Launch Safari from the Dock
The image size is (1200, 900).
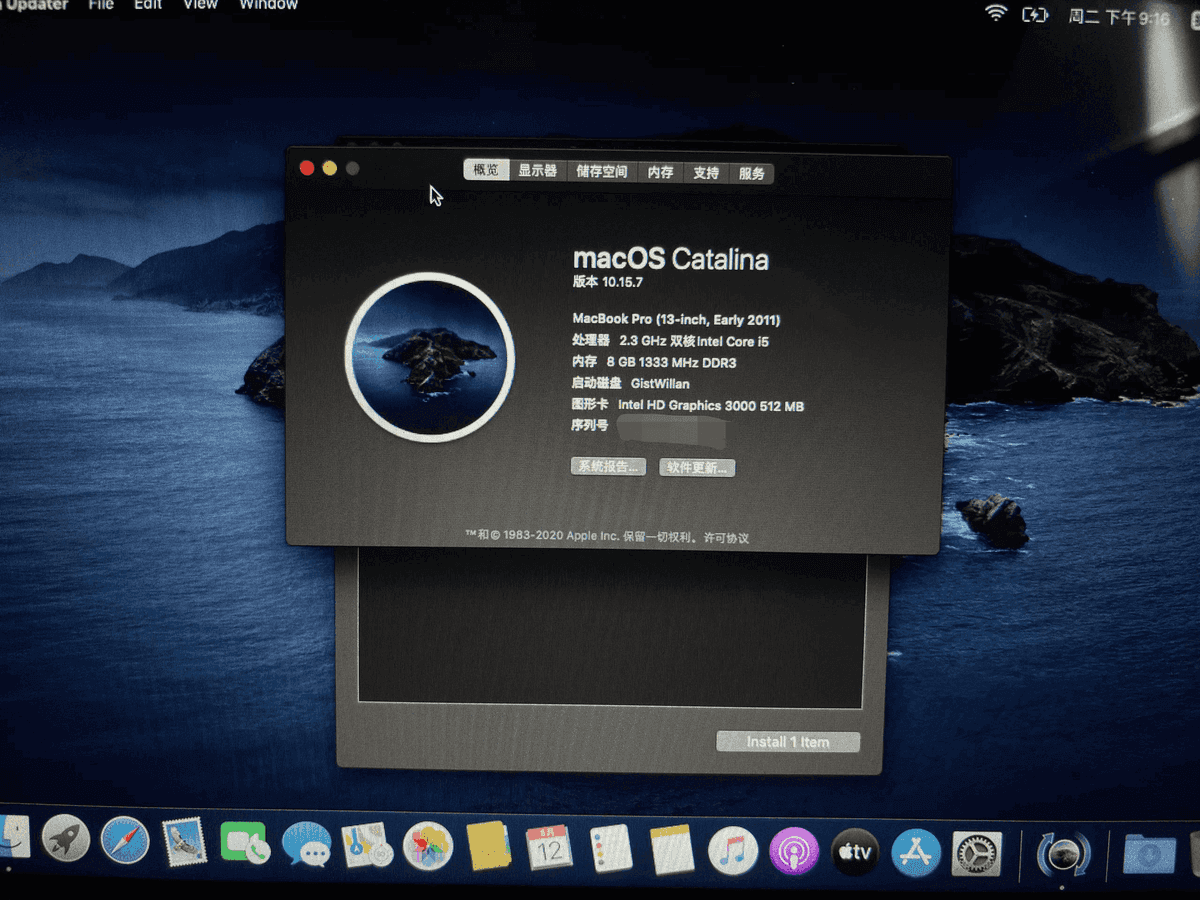pyautogui.click(x=125, y=843)
